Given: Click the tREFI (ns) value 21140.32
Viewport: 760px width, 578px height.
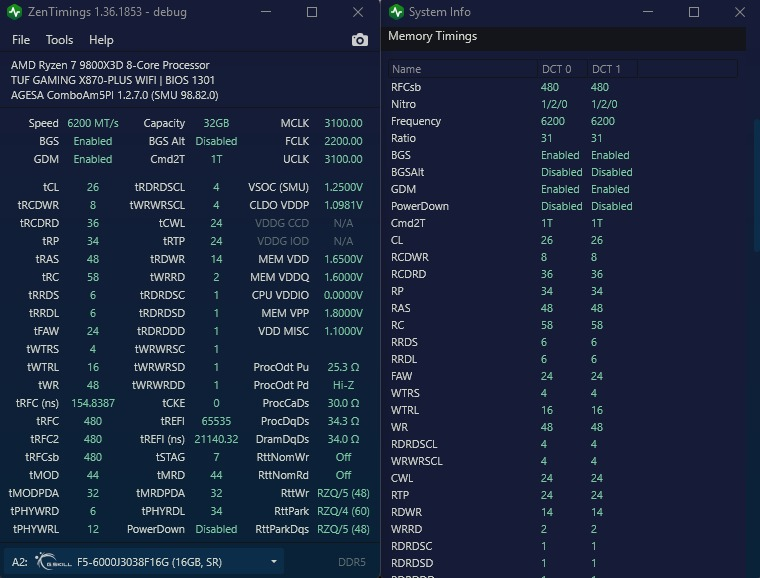Looking at the screenshot, I should [x=216, y=439].
